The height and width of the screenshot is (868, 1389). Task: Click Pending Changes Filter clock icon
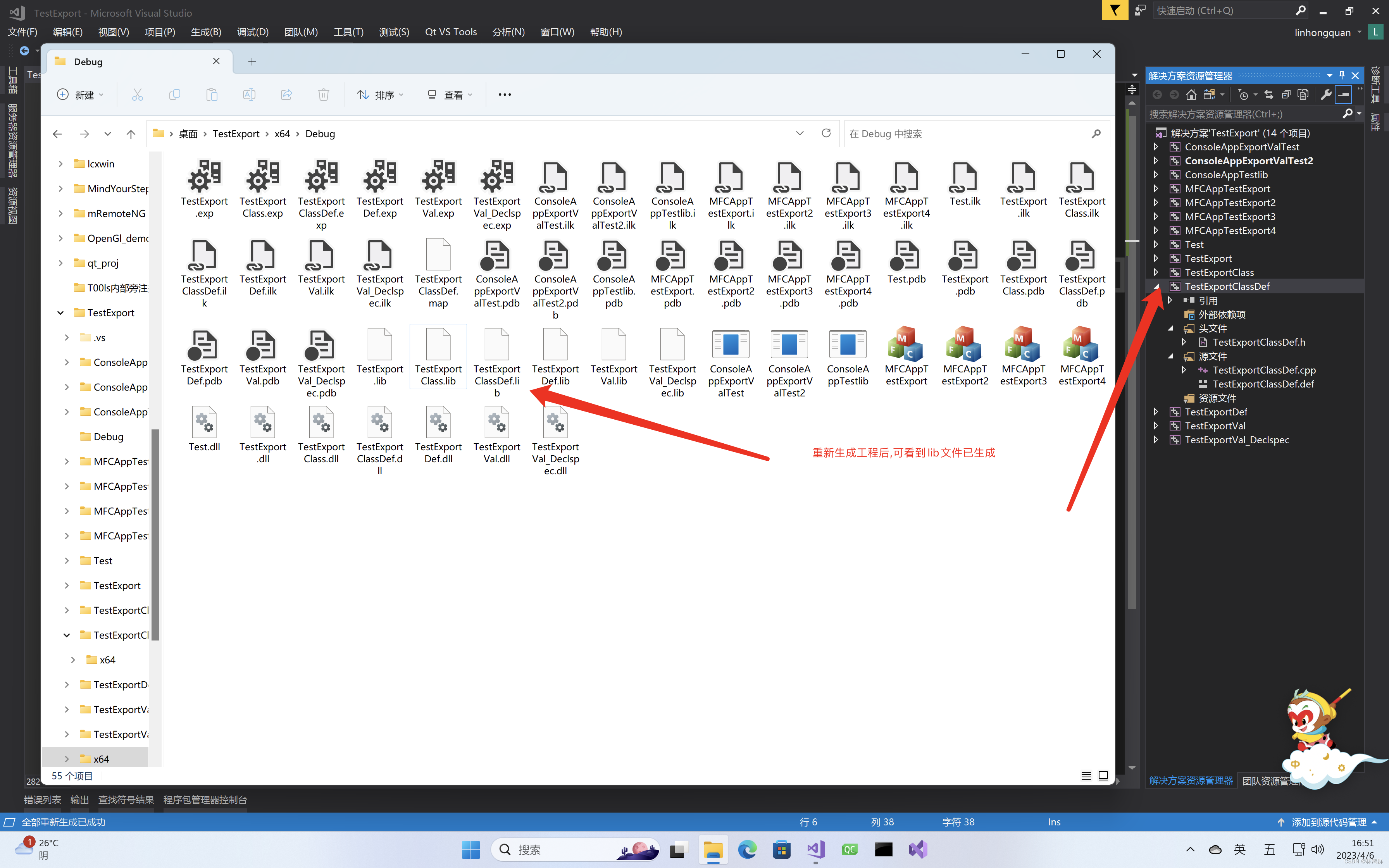click(x=1243, y=95)
